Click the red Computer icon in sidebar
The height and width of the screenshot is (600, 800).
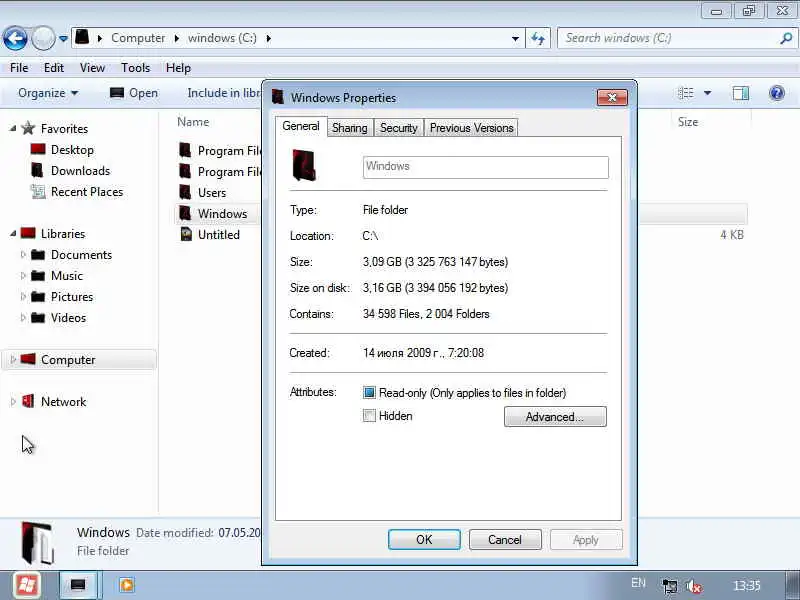[28, 359]
